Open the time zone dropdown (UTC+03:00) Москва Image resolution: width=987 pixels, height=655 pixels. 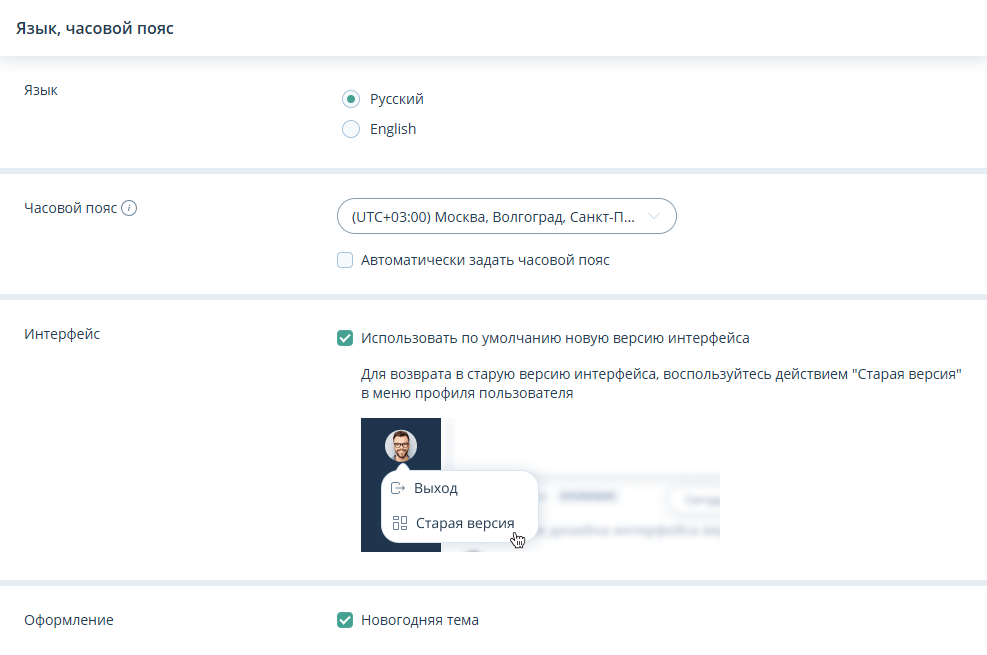pyautogui.click(x=507, y=216)
